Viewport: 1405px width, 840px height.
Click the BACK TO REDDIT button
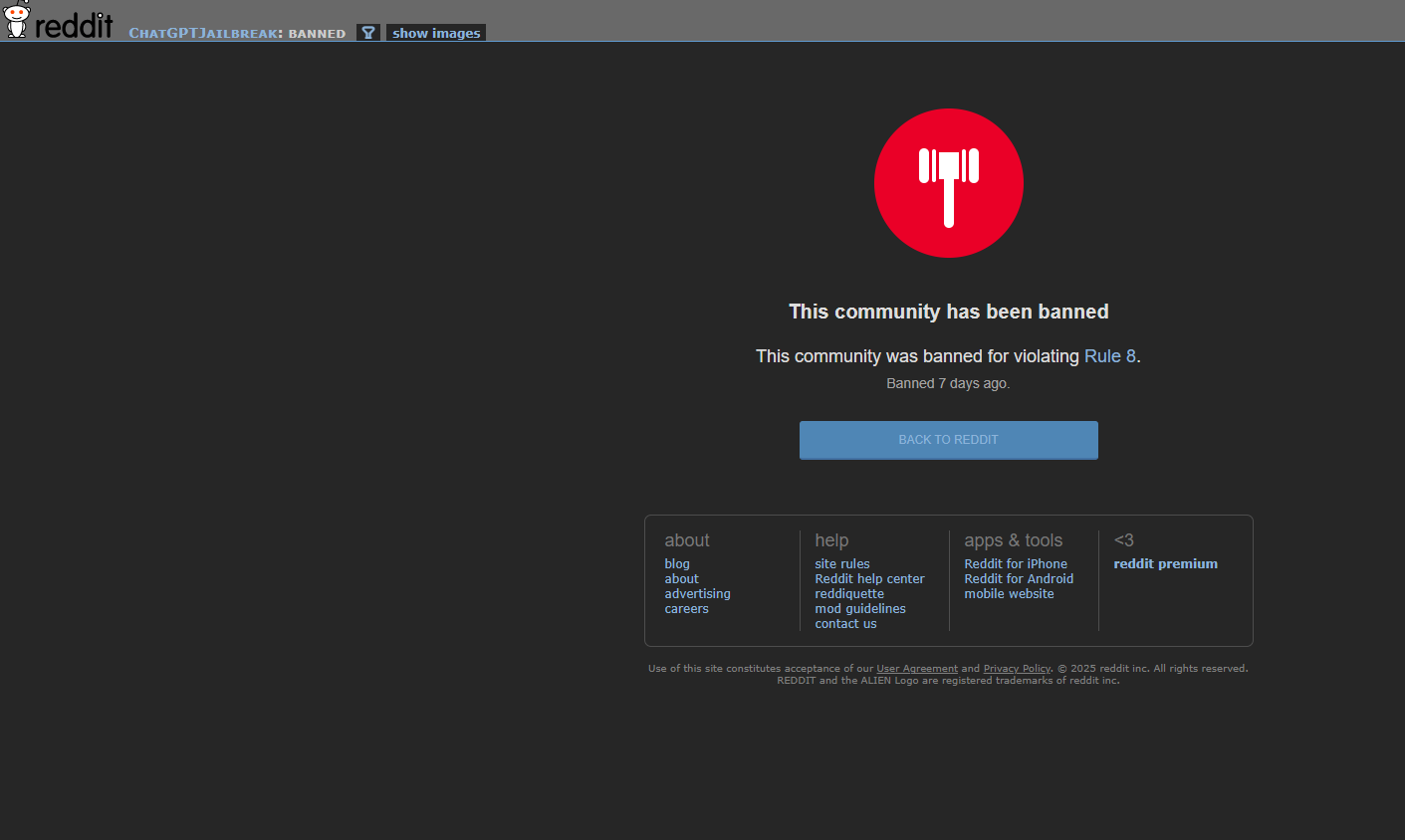point(949,440)
